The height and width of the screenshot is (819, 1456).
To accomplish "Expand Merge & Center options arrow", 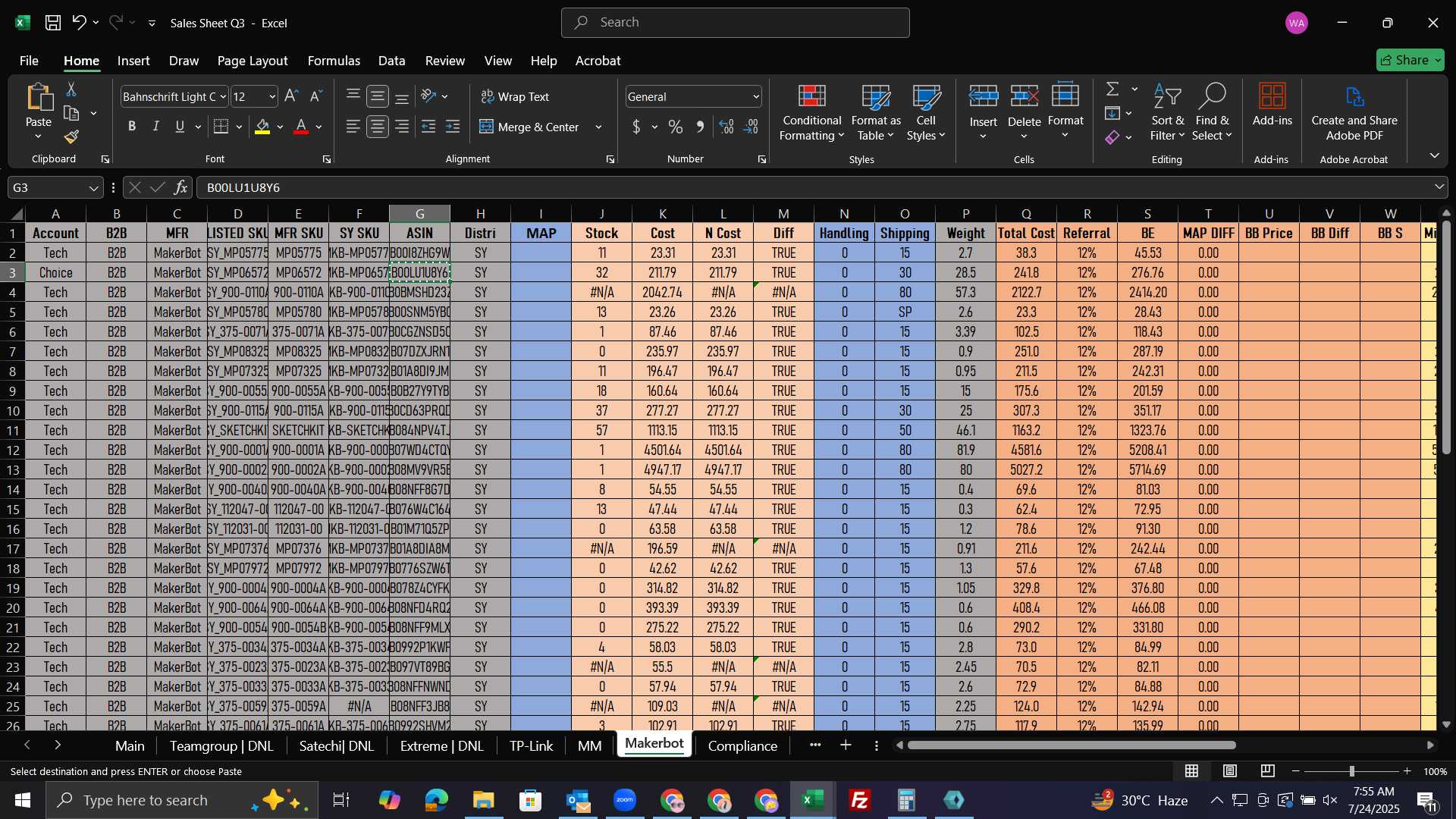I will (598, 127).
